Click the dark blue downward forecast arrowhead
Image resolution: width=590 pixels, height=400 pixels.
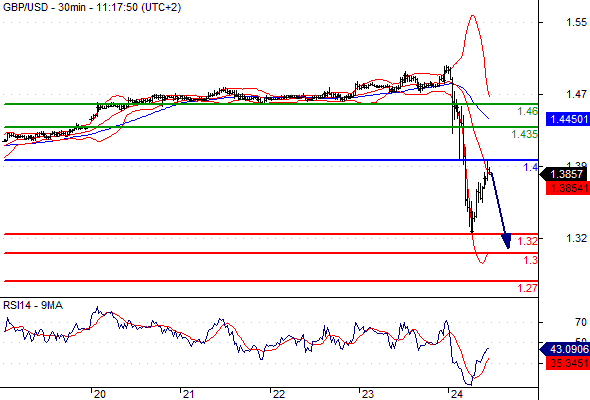pos(506,240)
